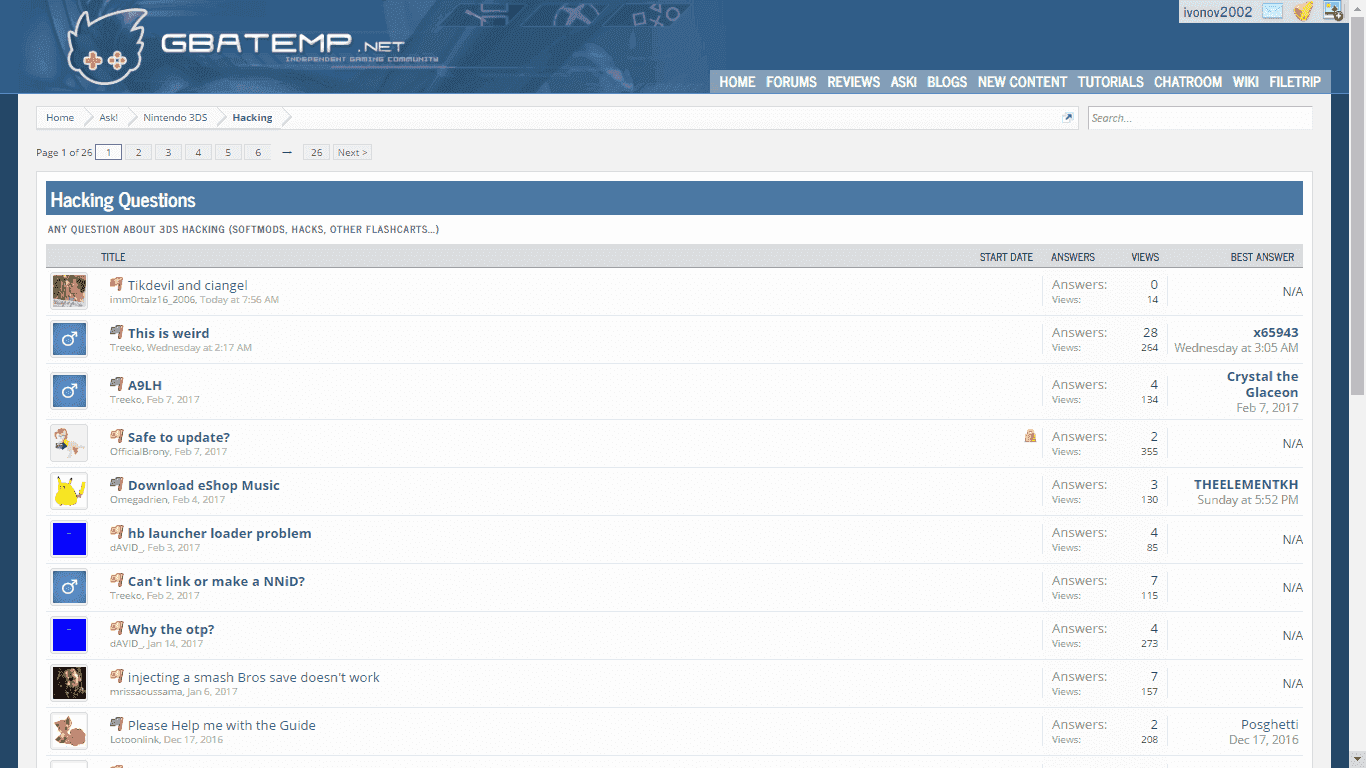Open dAVID_'s avatar on 'Why the otp?'
The width and height of the screenshot is (1366, 768).
pos(70,635)
